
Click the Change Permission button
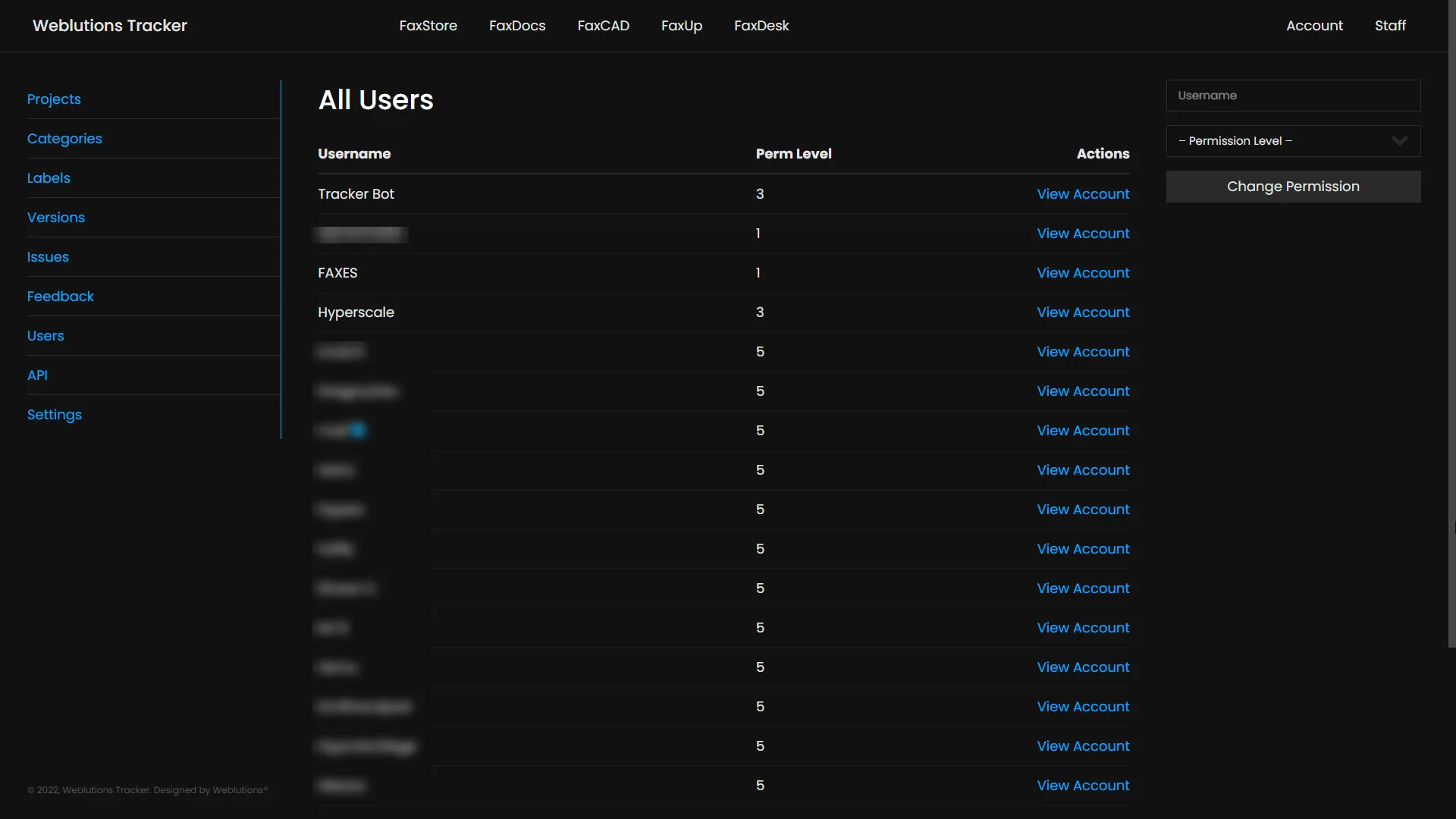point(1293,187)
